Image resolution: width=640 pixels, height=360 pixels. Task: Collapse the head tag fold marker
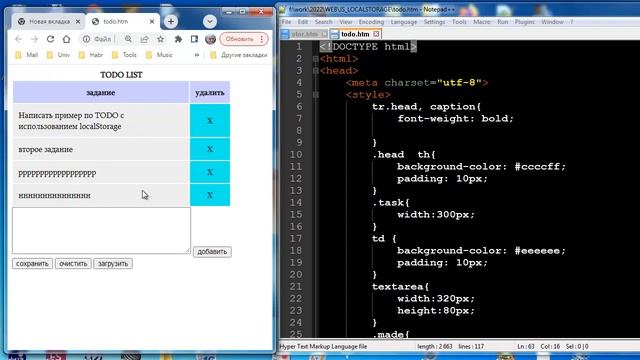316,71
